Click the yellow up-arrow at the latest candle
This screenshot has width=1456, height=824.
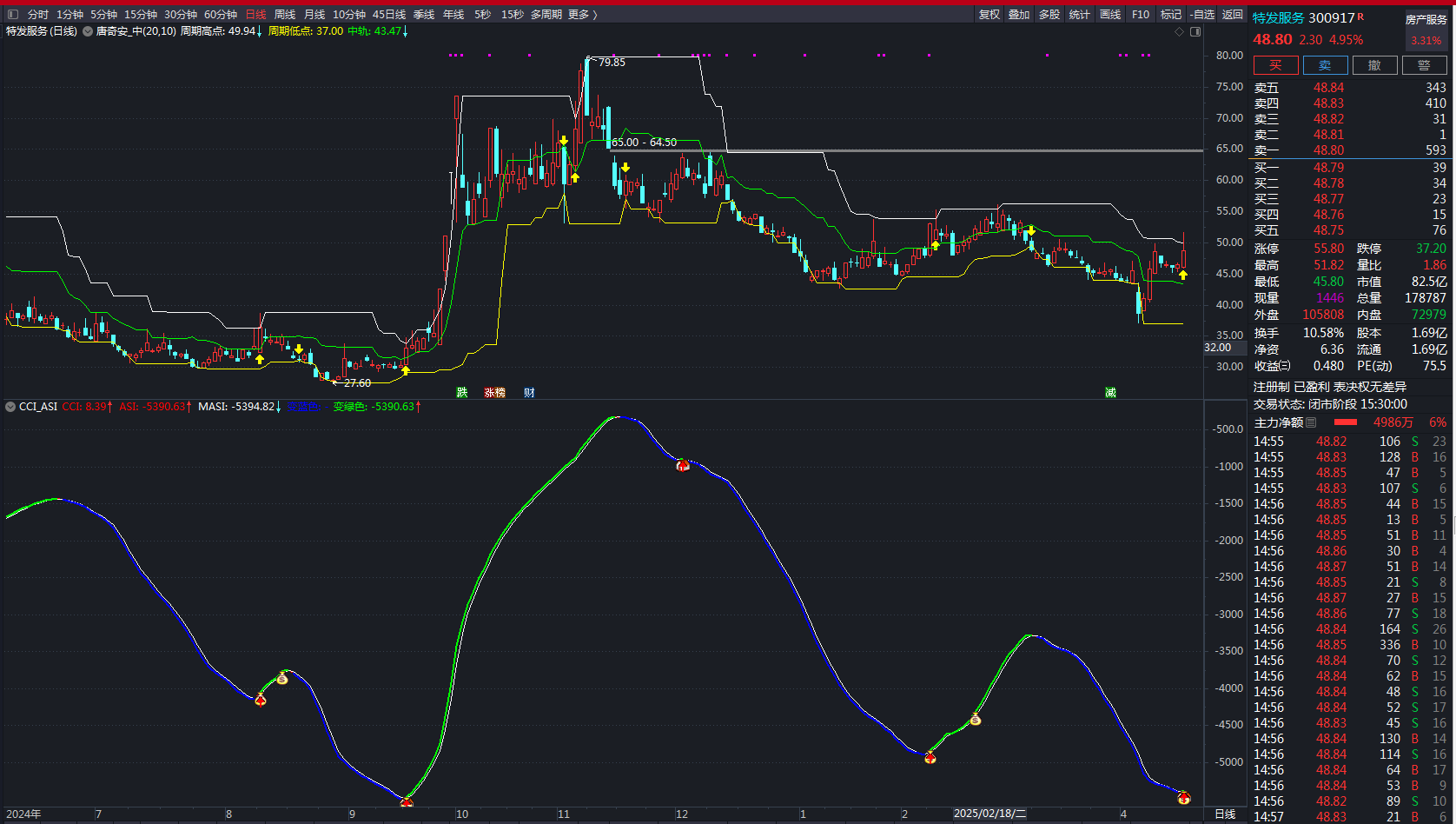tap(1183, 276)
